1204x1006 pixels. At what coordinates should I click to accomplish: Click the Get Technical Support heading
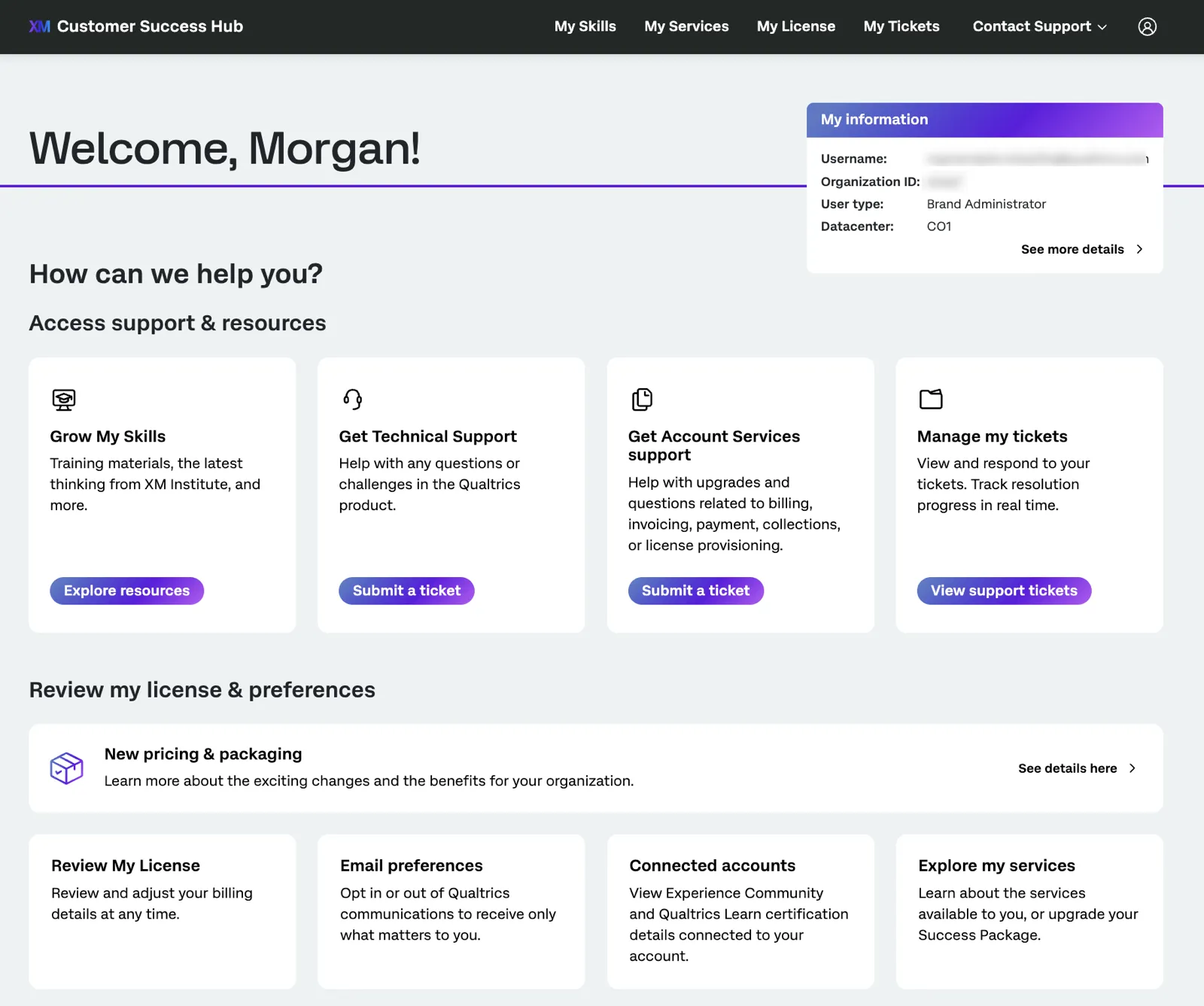[x=427, y=436]
